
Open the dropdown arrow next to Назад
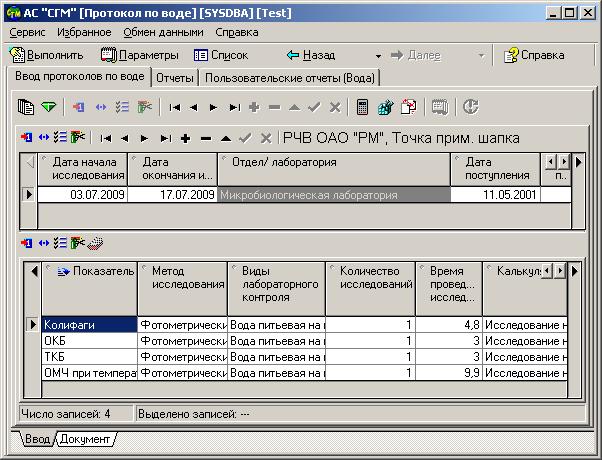(x=378, y=56)
